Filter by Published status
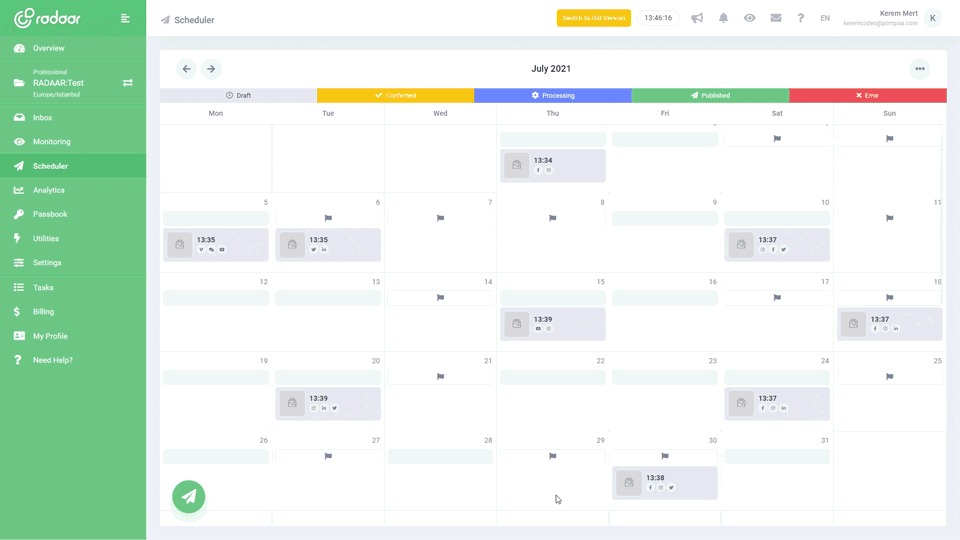The image size is (960, 540). (x=709, y=96)
